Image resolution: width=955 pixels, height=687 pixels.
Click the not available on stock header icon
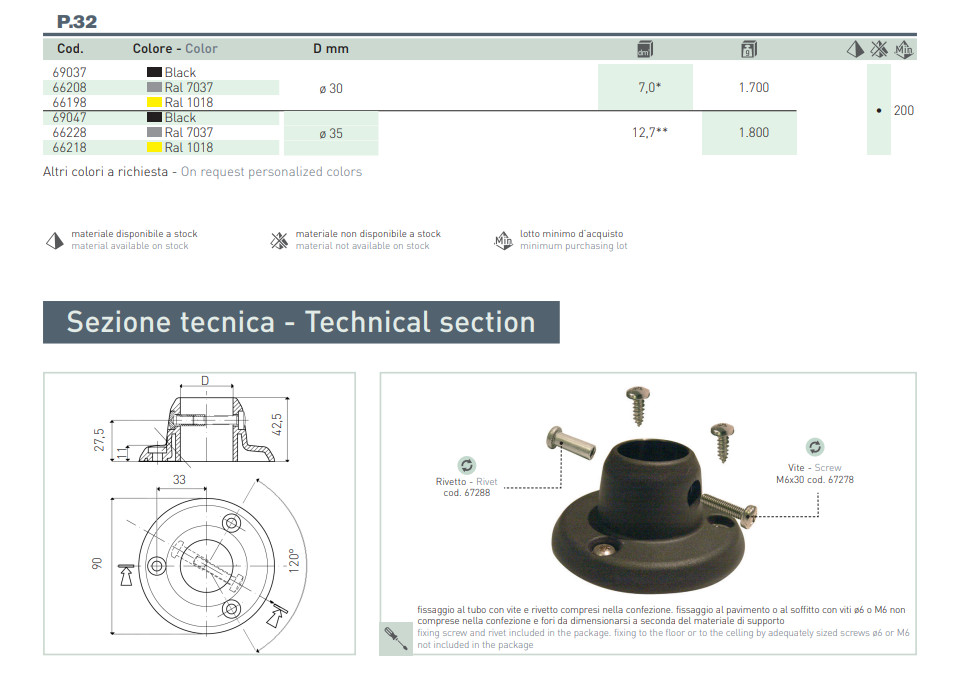point(878,49)
